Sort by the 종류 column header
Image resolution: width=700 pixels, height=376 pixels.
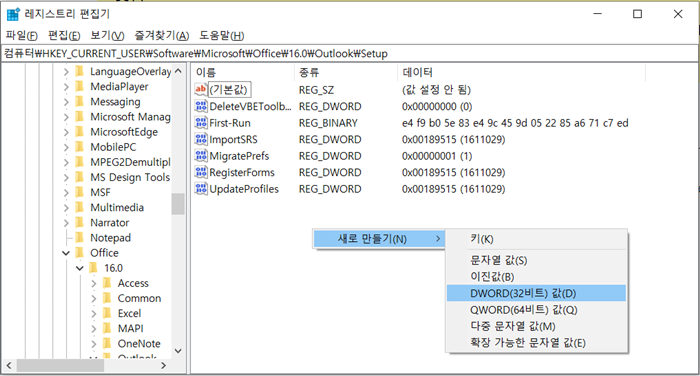point(346,72)
